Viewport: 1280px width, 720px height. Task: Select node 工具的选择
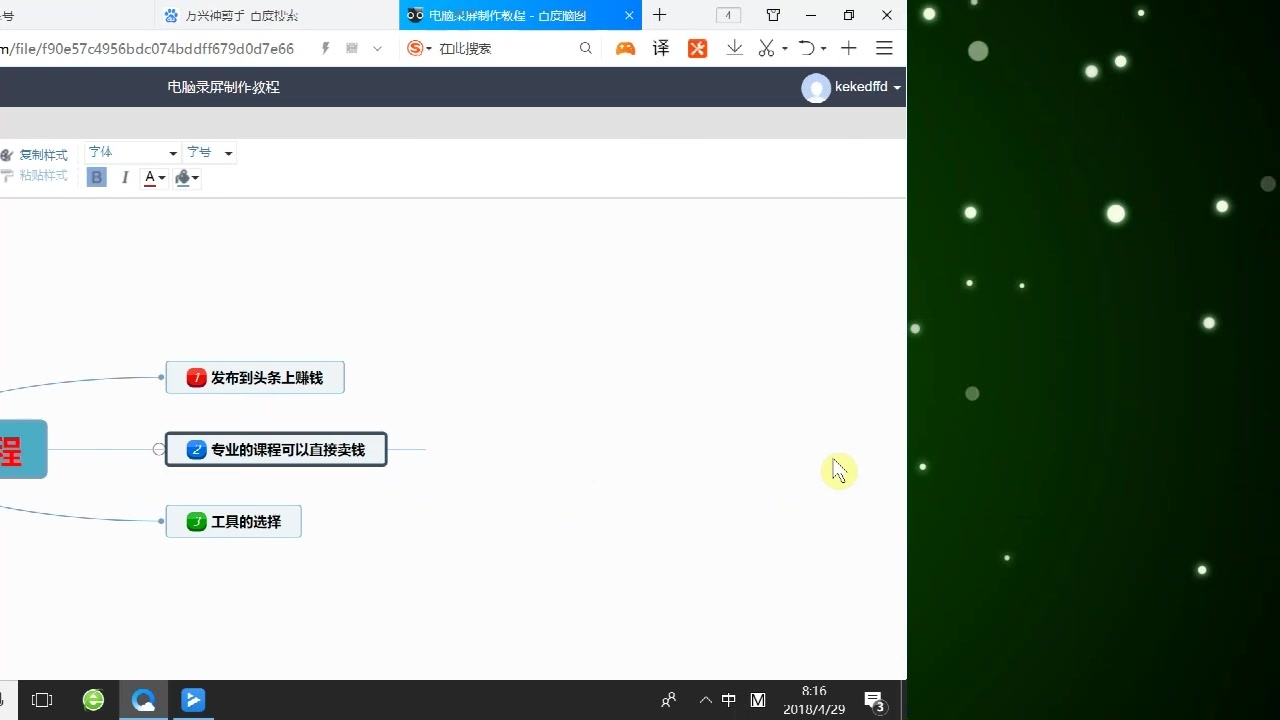pos(233,522)
